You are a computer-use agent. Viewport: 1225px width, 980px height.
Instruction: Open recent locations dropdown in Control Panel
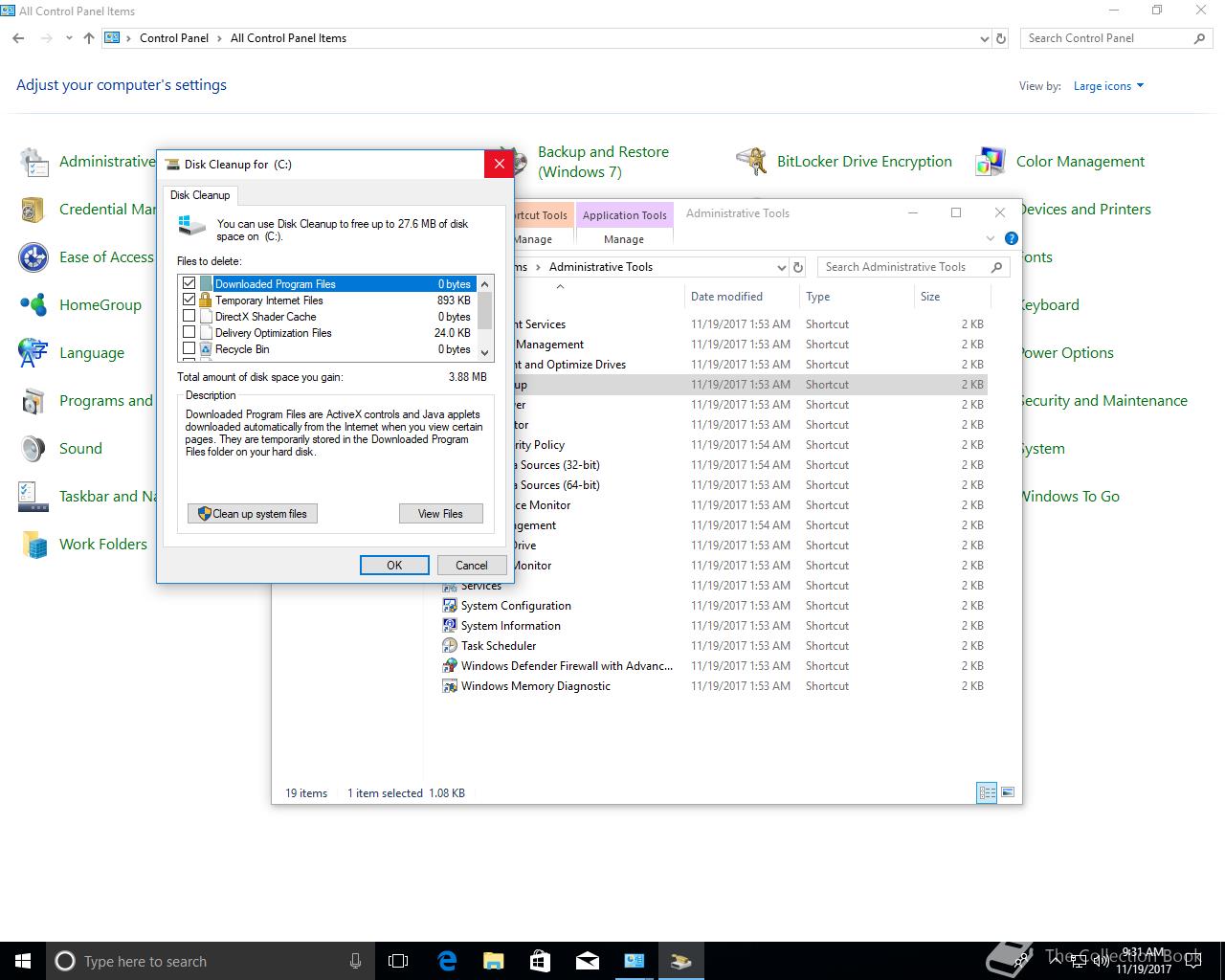[69, 38]
